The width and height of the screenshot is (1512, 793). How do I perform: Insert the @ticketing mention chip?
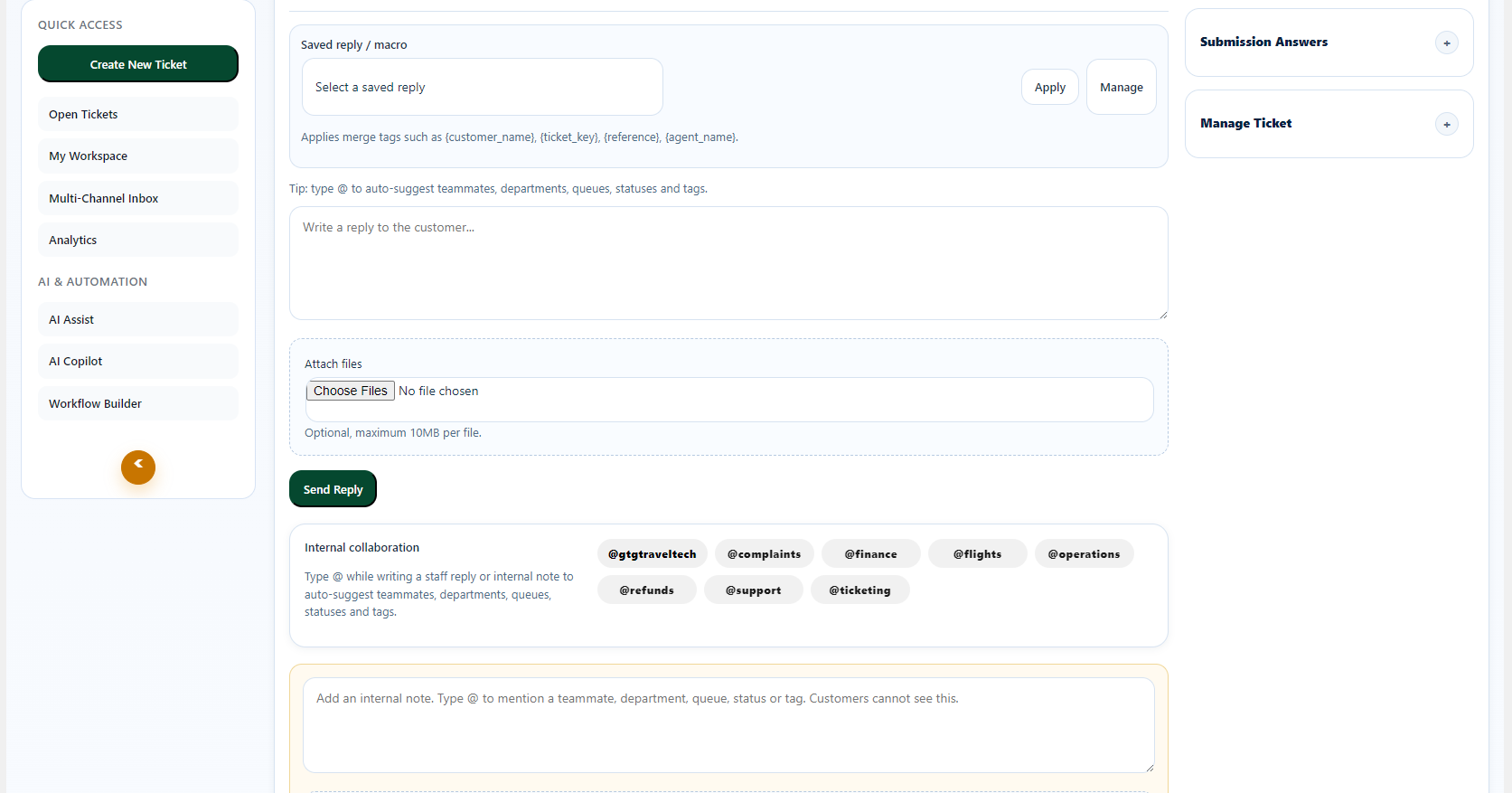pyautogui.click(x=860, y=590)
